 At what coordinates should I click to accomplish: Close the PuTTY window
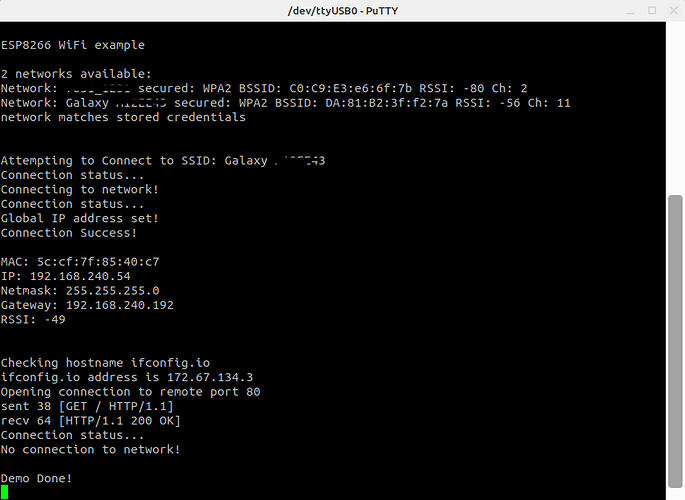(x=674, y=10)
